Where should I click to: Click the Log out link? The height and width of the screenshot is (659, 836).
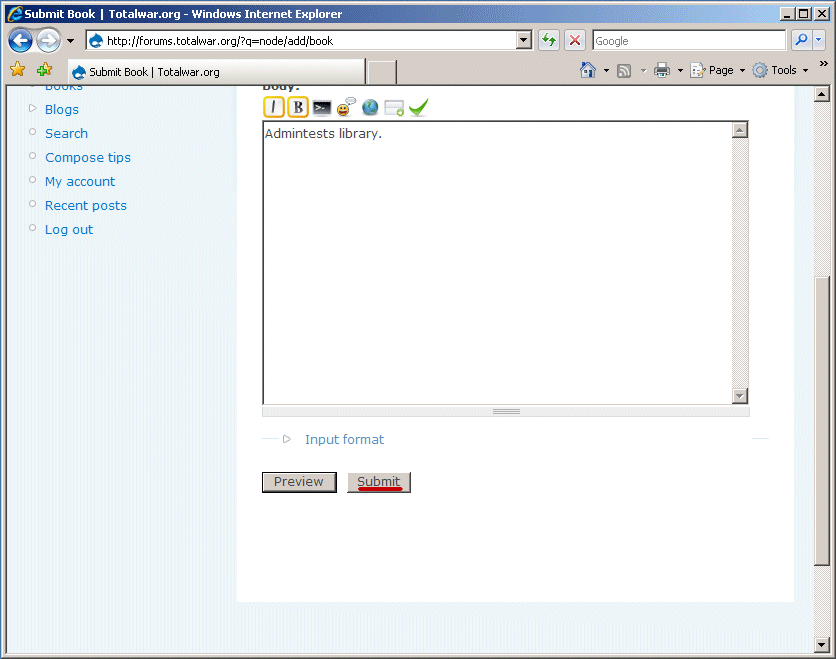[x=69, y=229]
